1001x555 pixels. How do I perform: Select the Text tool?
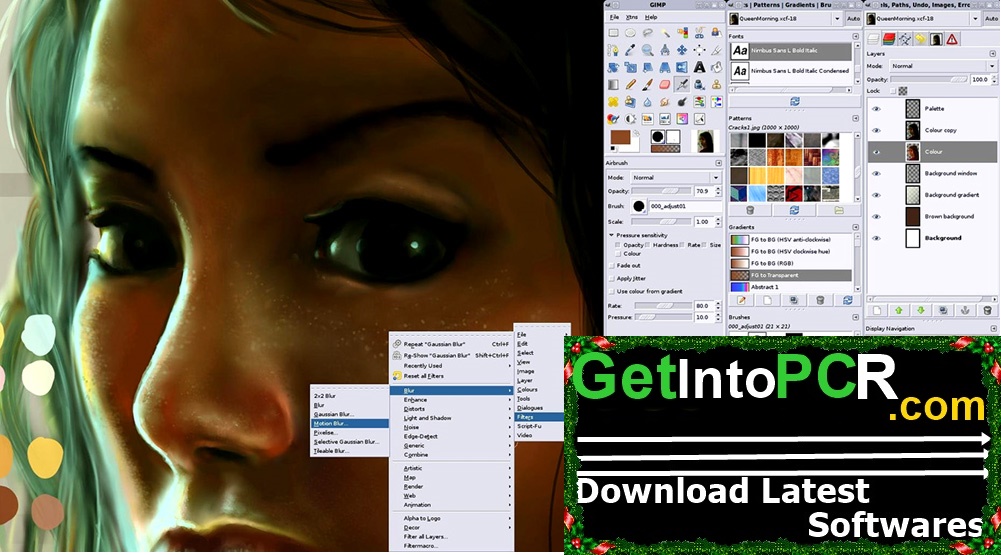pyautogui.click(x=700, y=67)
